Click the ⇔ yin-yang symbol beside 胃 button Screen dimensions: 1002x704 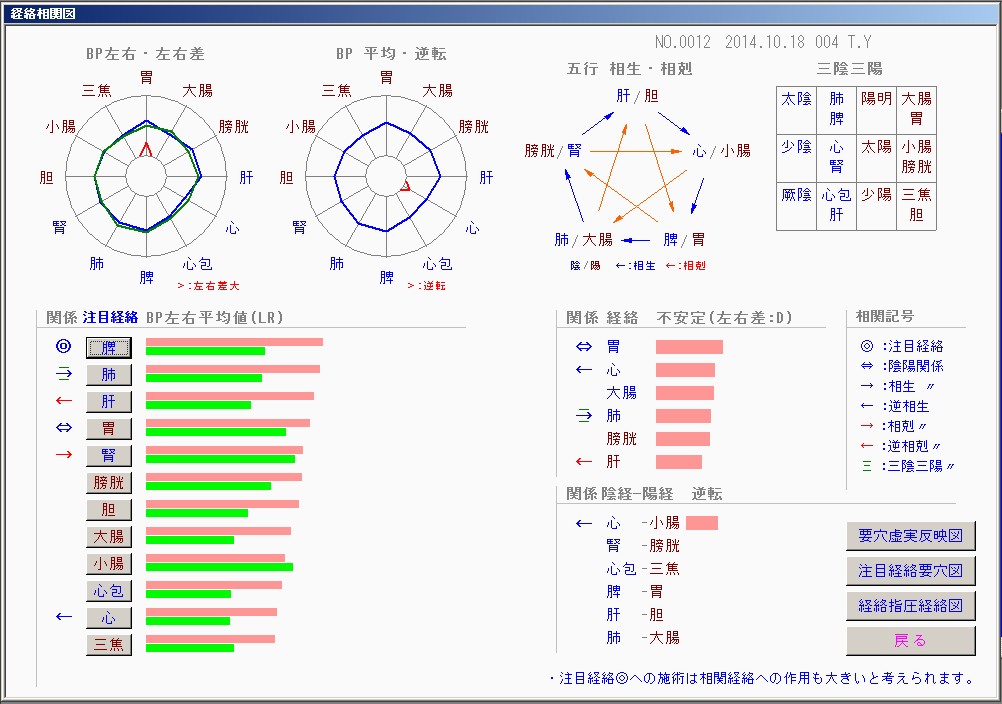coord(64,428)
